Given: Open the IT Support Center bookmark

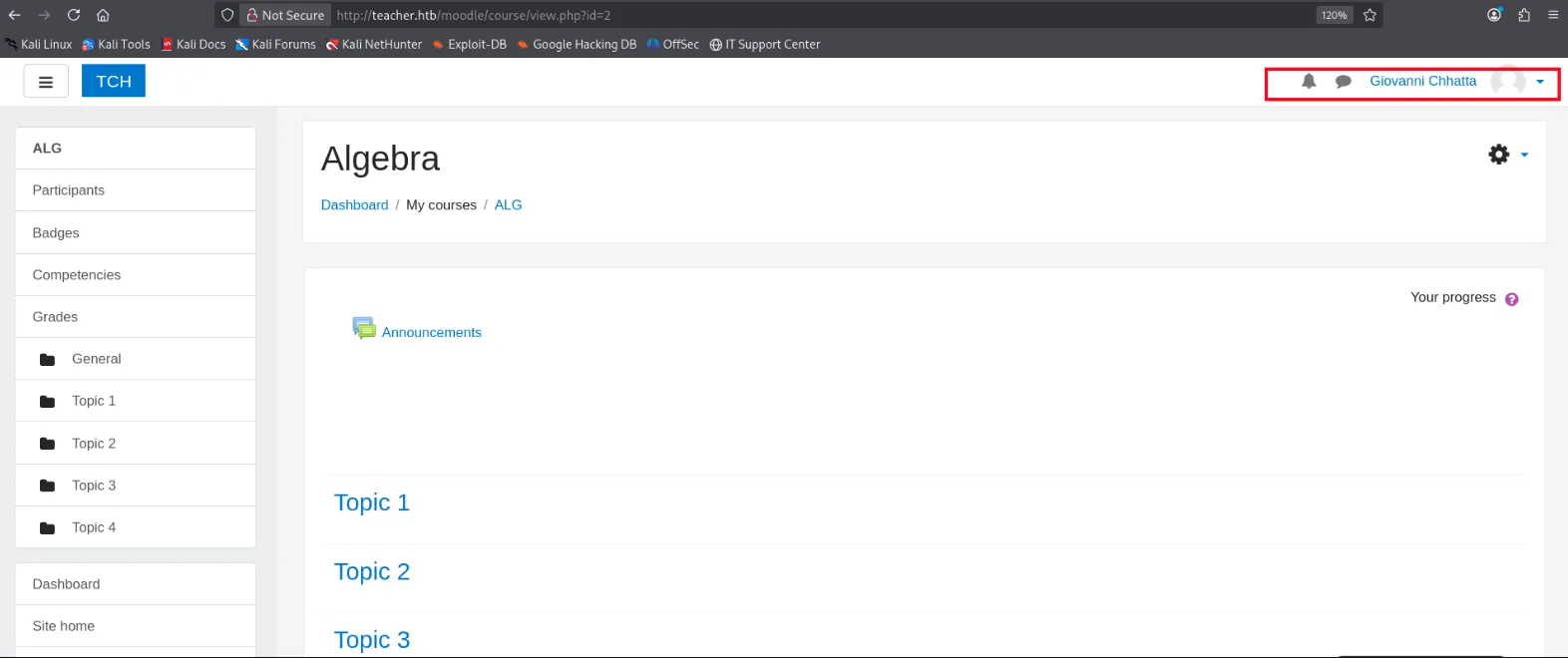Looking at the screenshot, I should [765, 45].
